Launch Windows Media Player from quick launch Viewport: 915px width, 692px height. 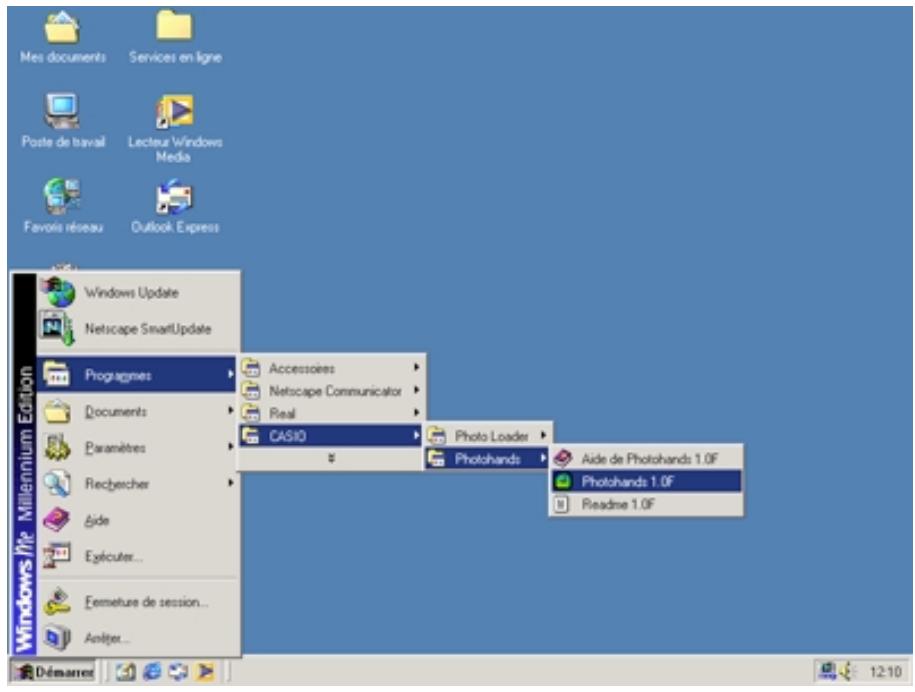(205, 672)
